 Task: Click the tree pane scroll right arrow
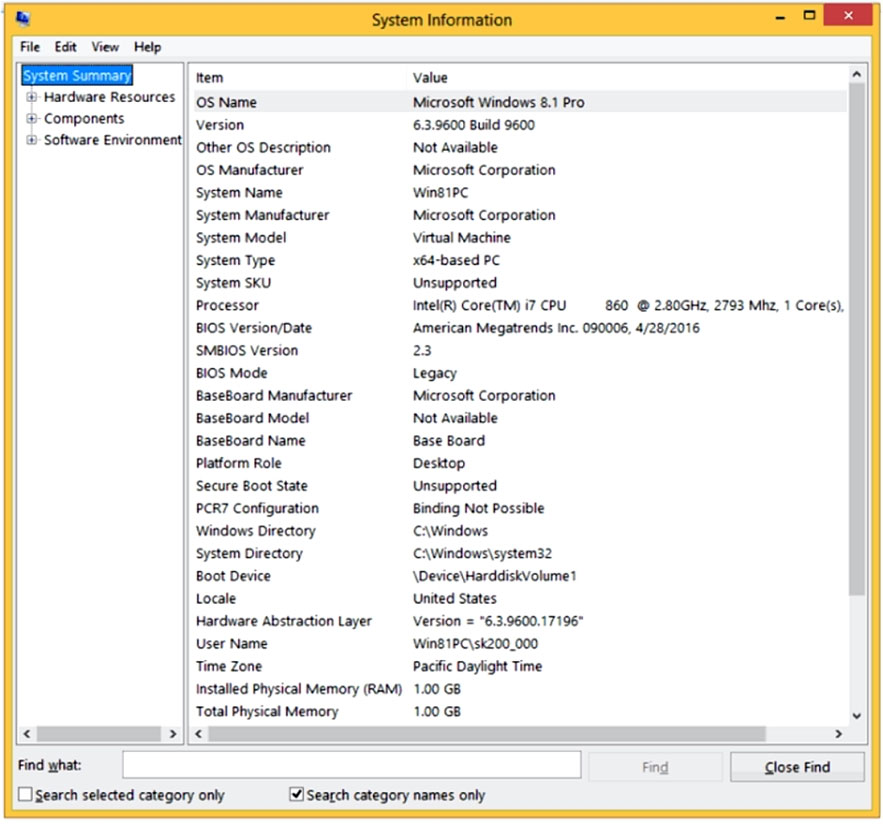(x=173, y=734)
